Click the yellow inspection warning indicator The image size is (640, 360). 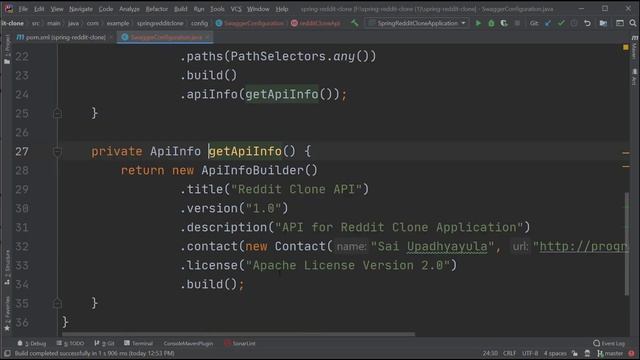[x=626, y=48]
